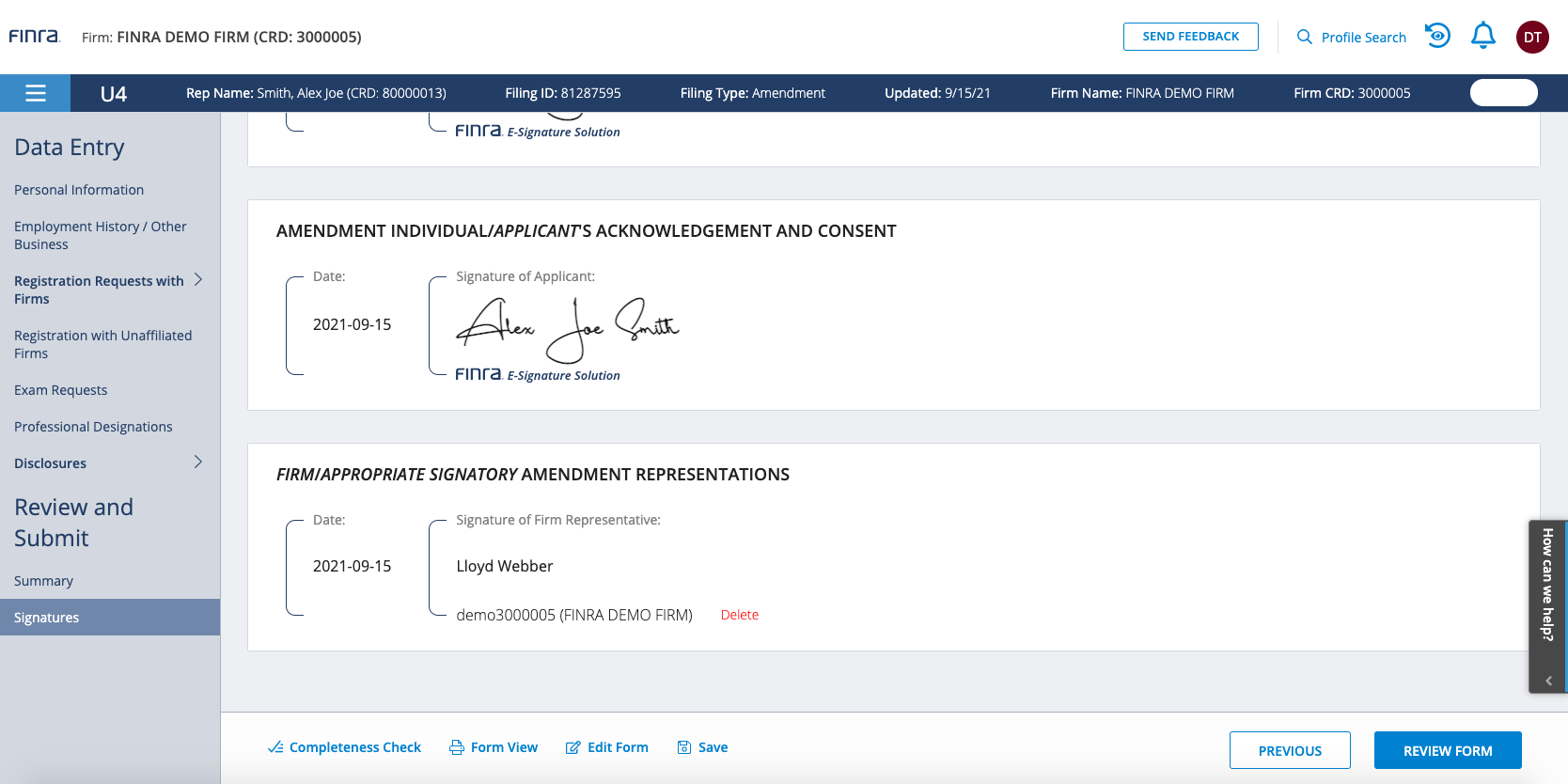The height and width of the screenshot is (784, 1568).
Task: Click the Profile Search magnifier icon
Action: pos(1305,37)
